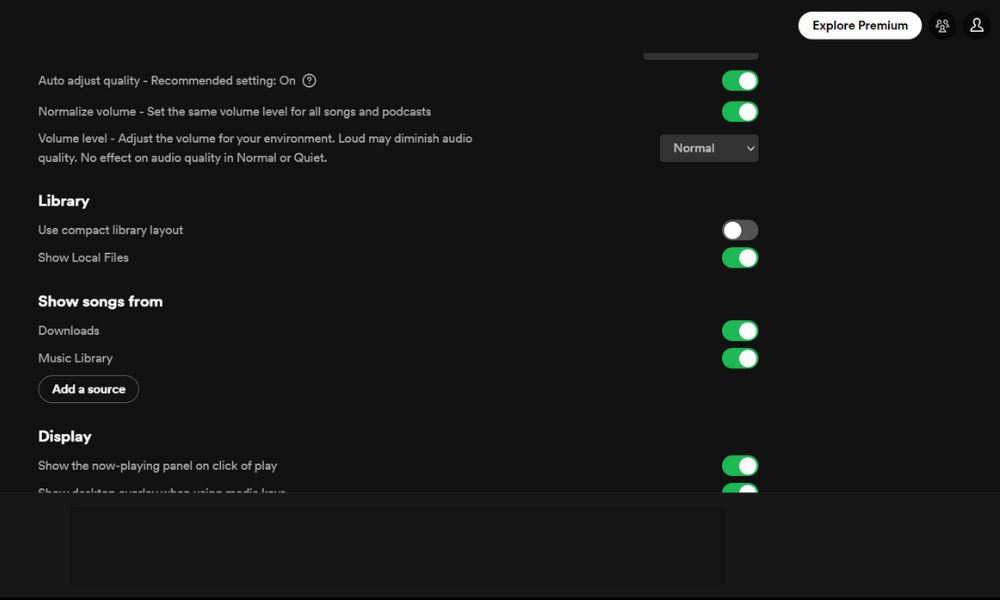Viewport: 1000px width, 600px height.
Task: Click the Show songs from heading
Action: coord(100,301)
